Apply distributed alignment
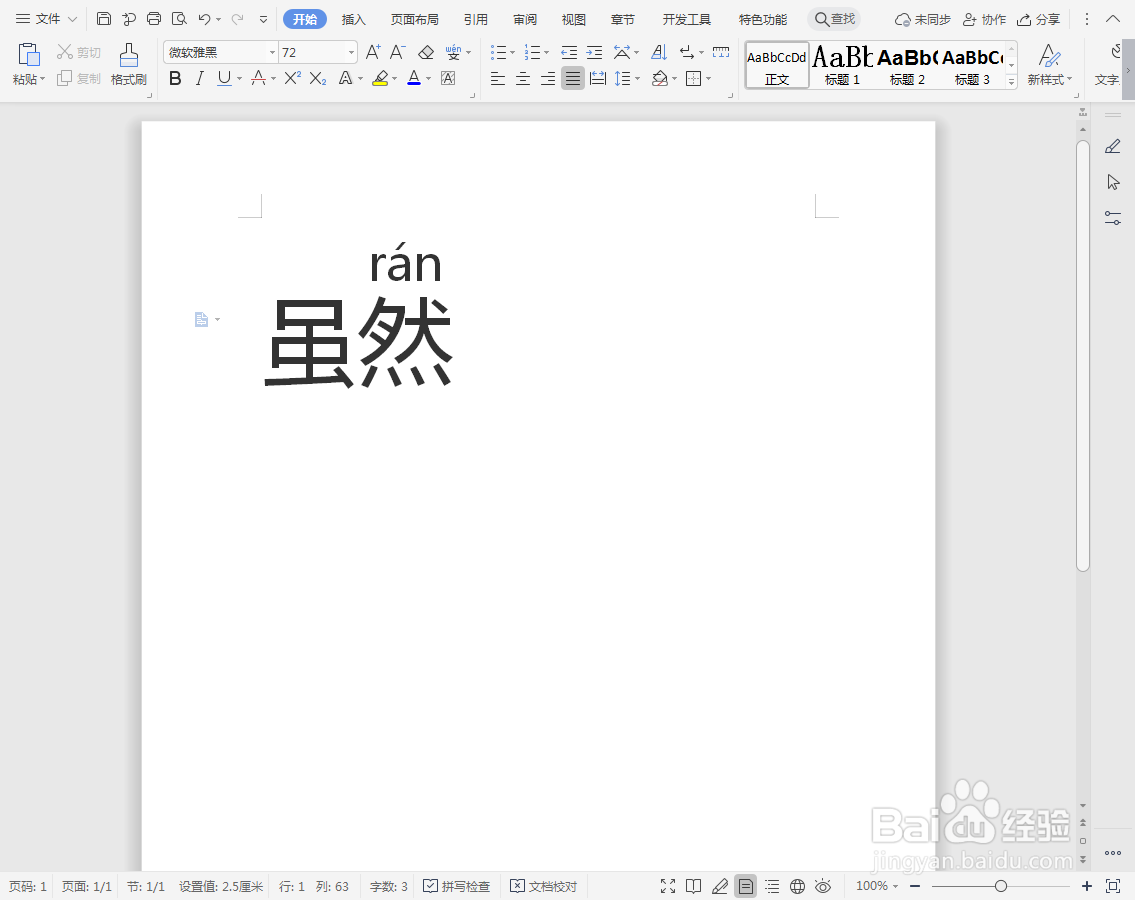This screenshot has height=900, width=1135. click(x=598, y=79)
